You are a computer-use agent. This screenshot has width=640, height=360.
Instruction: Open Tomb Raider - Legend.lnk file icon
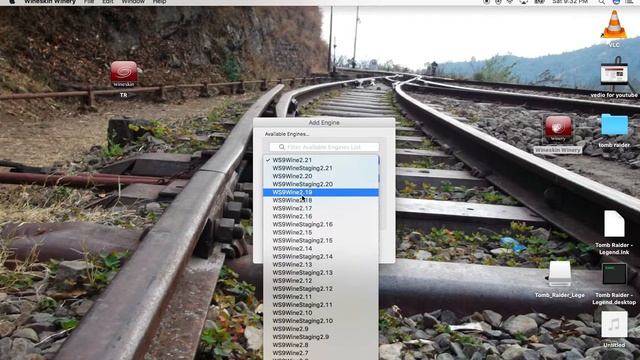614,224
